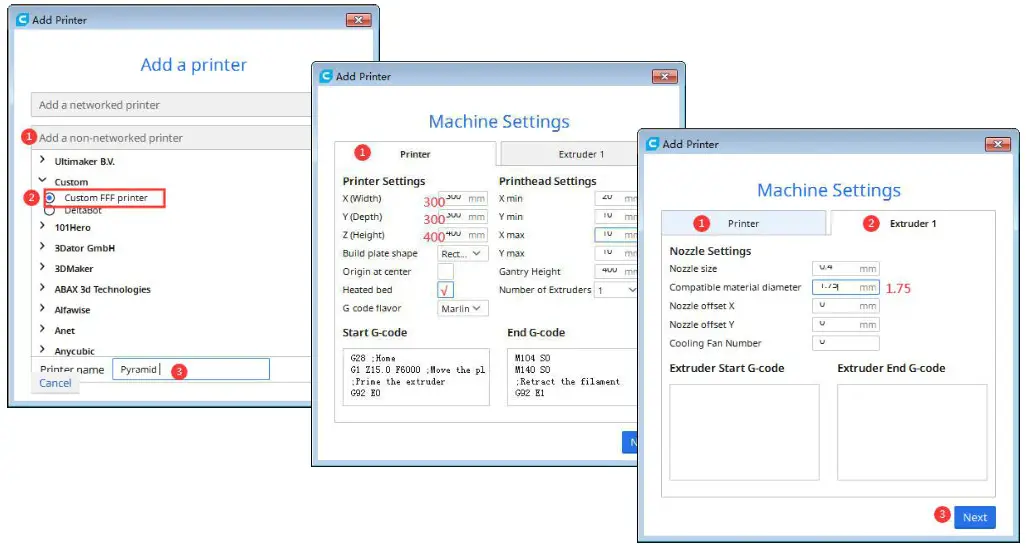Screen dimensions: 1026x548
Task: Click the Extruder End G-code text area
Action: [x=912, y=432]
